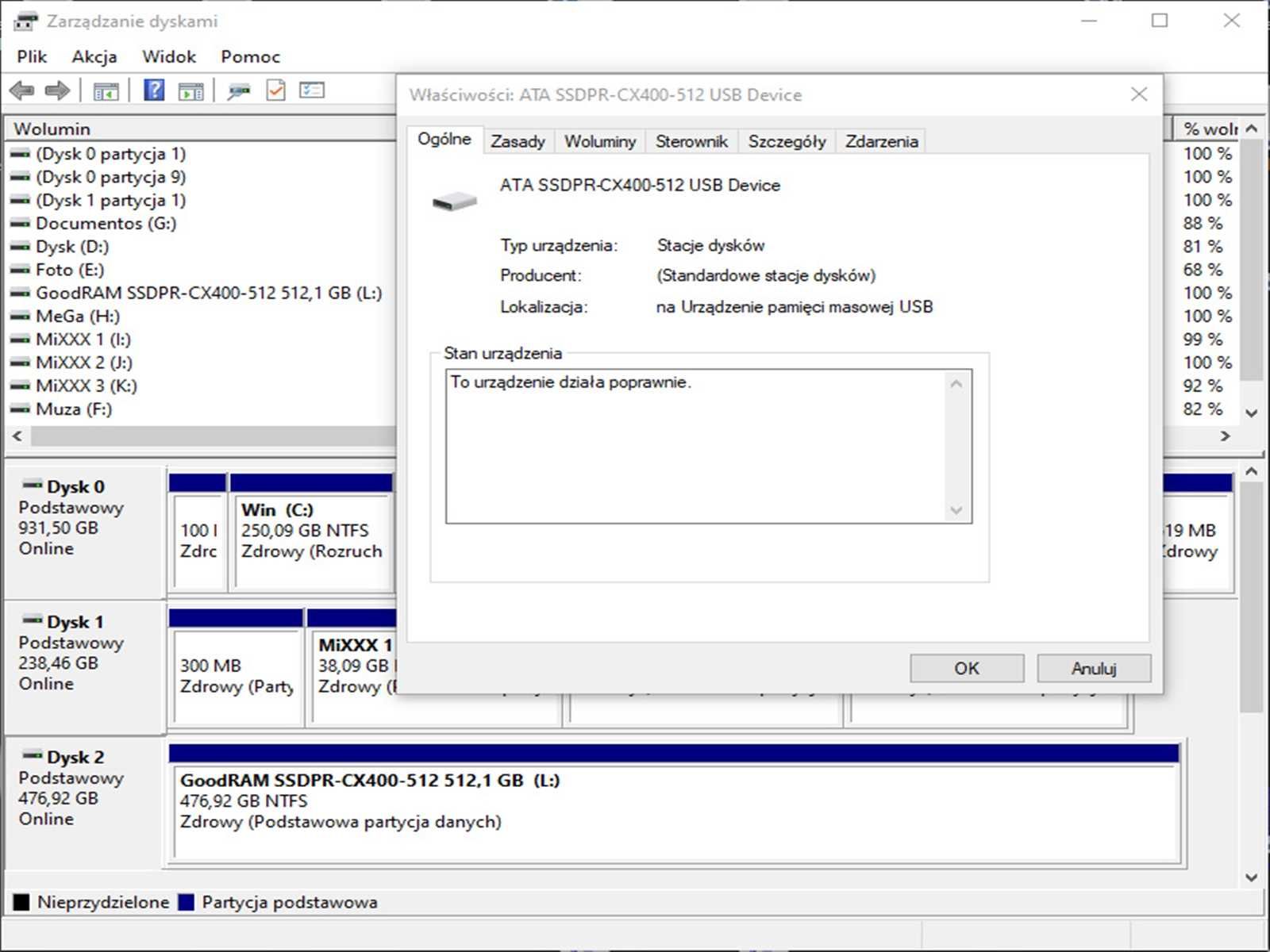Click the disk icon next to Dysk 1
The height and width of the screenshot is (952, 1270).
tap(32, 620)
